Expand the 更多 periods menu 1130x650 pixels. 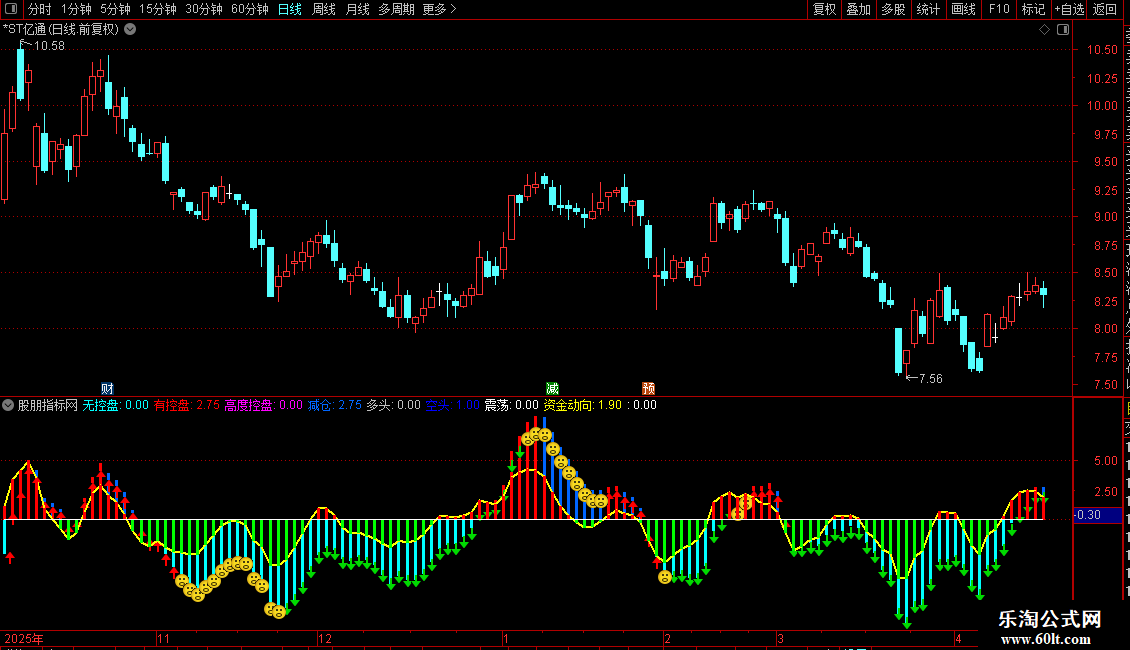(x=440, y=9)
